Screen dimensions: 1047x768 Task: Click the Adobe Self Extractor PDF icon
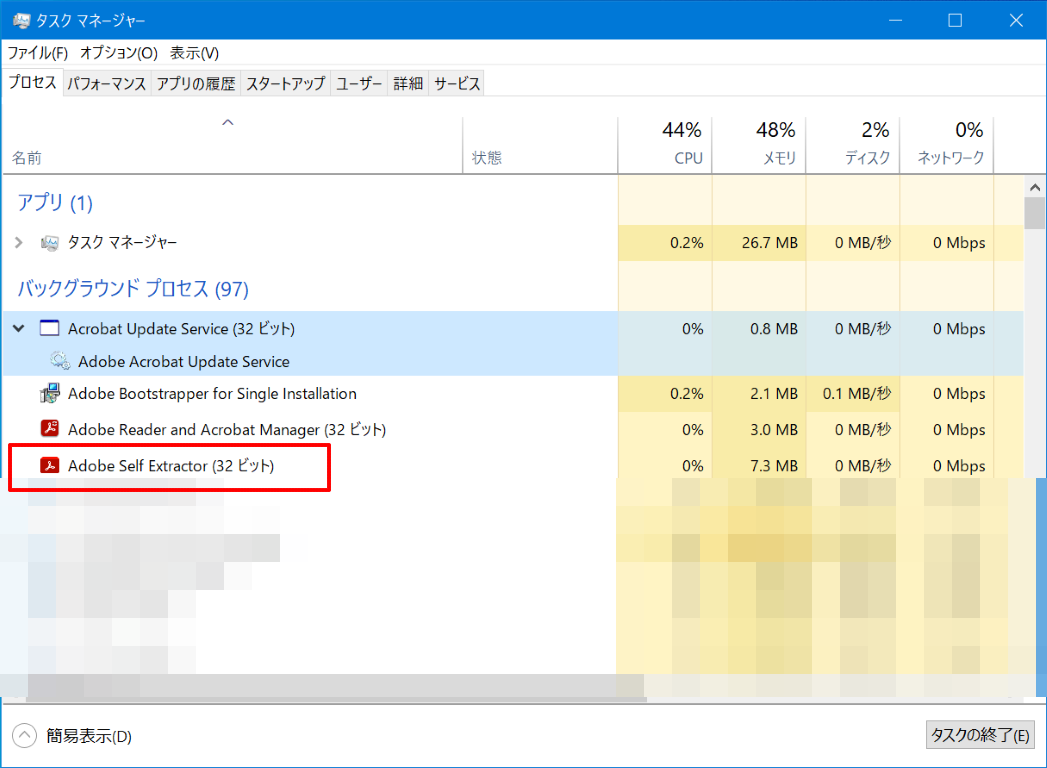49,465
